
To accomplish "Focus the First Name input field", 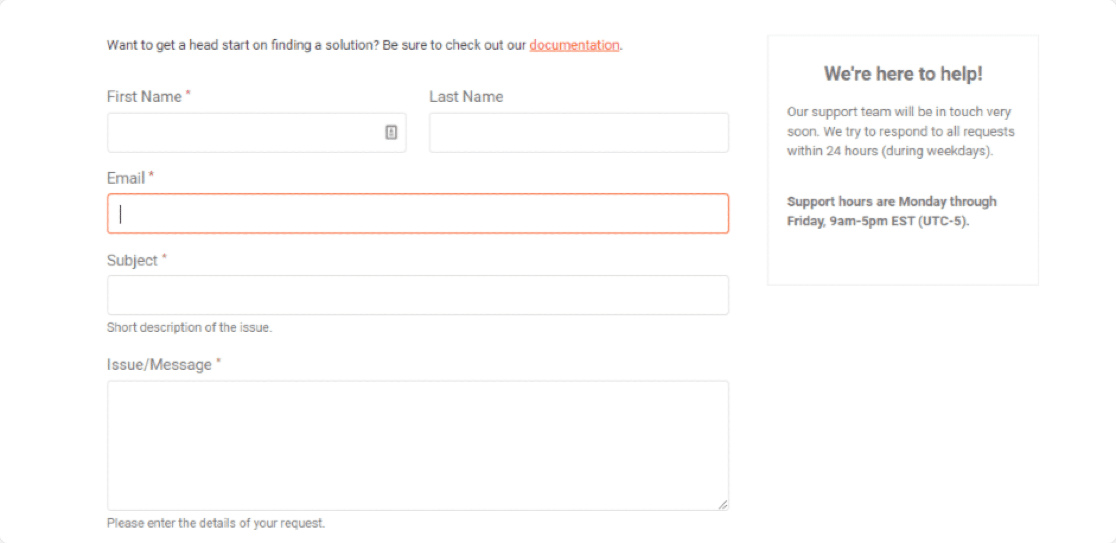I will point(245,133).
